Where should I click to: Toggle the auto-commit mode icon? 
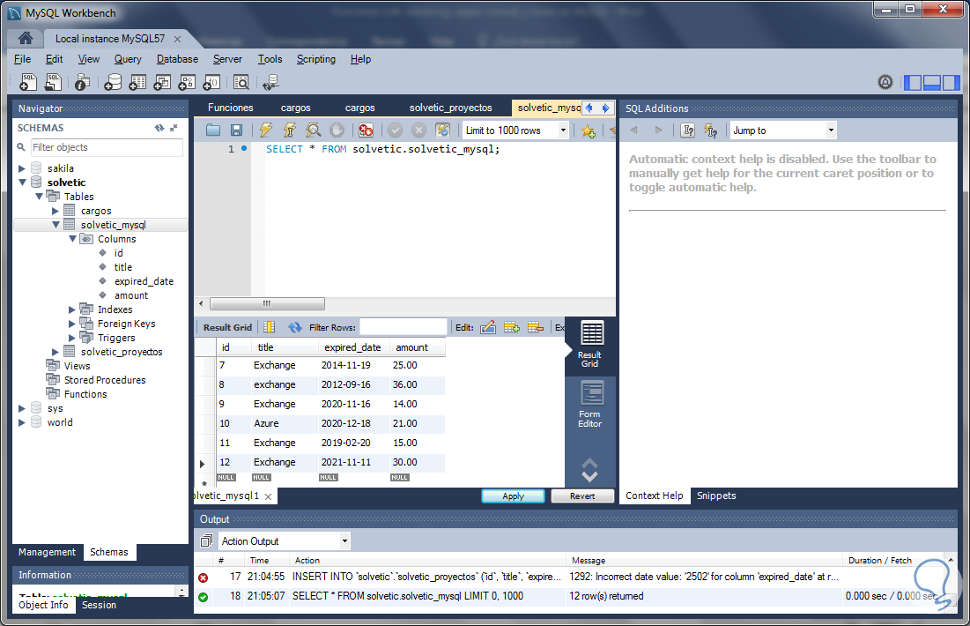pyautogui.click(x=442, y=130)
